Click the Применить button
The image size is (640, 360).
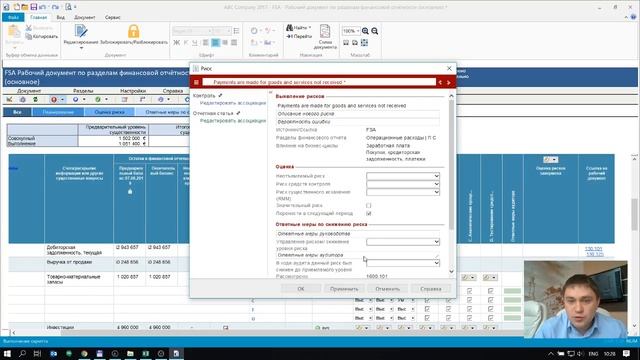point(344,289)
